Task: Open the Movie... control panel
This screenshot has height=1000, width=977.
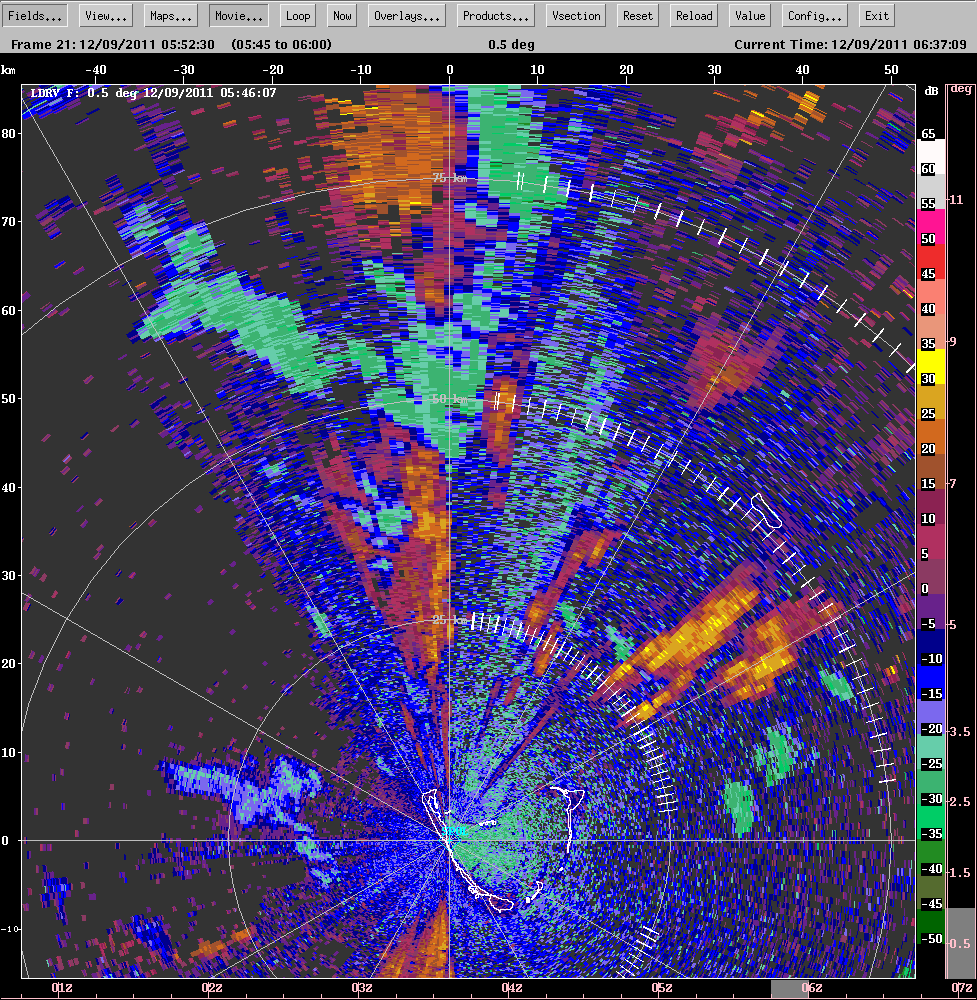Action: (239, 16)
